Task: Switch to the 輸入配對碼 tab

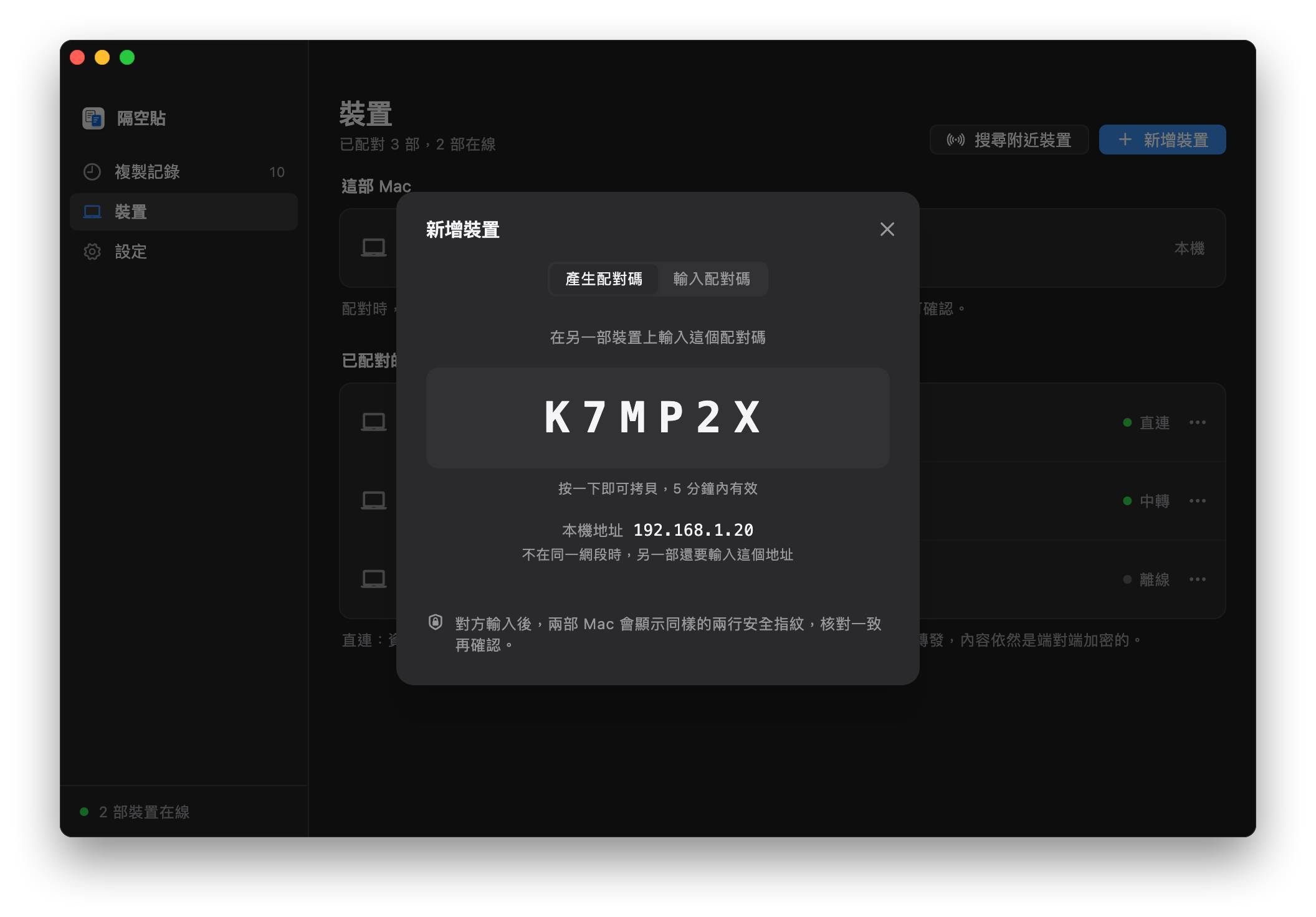Action: click(712, 278)
